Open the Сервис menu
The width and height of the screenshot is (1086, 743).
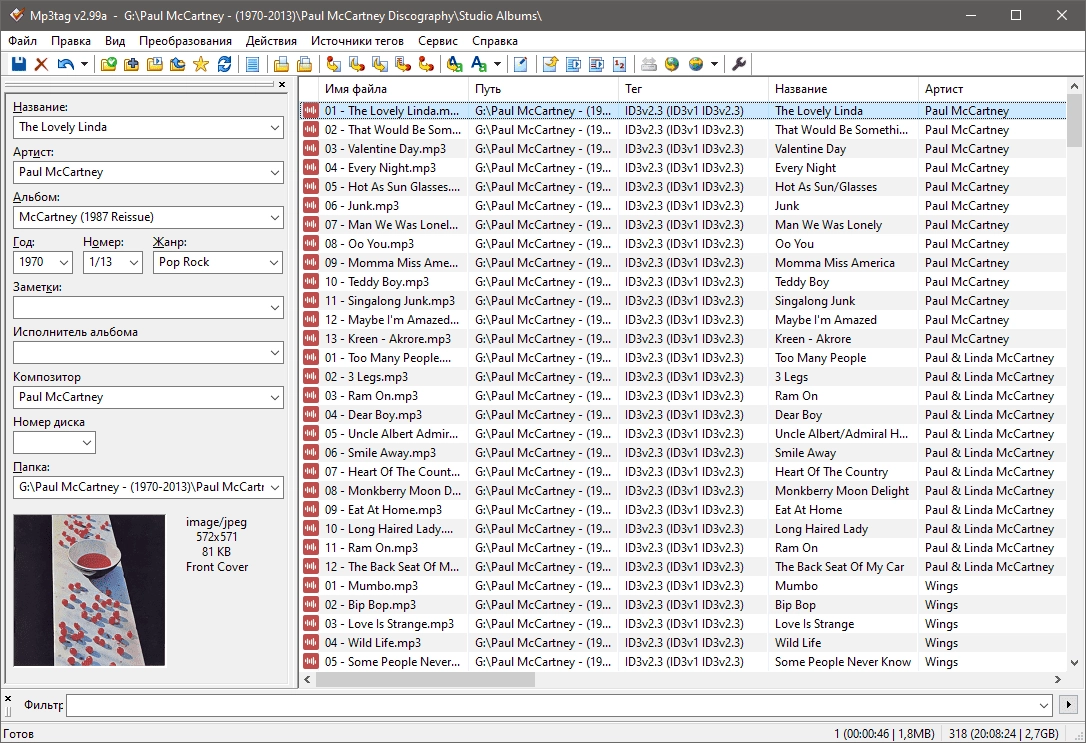click(438, 41)
